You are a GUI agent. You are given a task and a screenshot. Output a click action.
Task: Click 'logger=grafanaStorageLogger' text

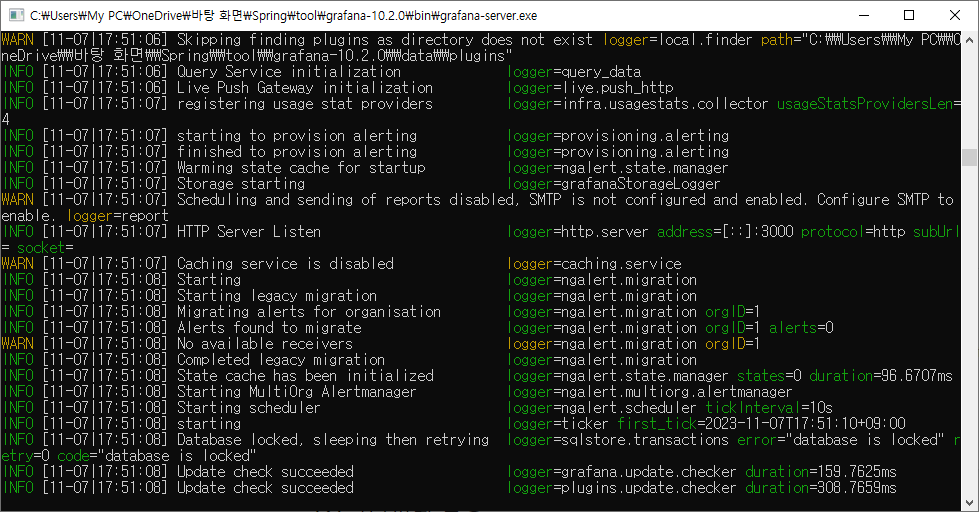614,184
